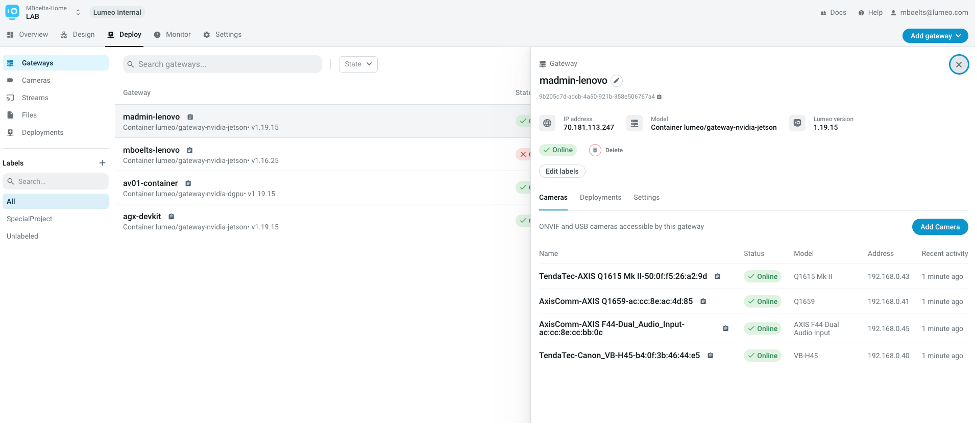Click the Edit labels button
This screenshot has height=424, width=977.
pyautogui.click(x=562, y=171)
